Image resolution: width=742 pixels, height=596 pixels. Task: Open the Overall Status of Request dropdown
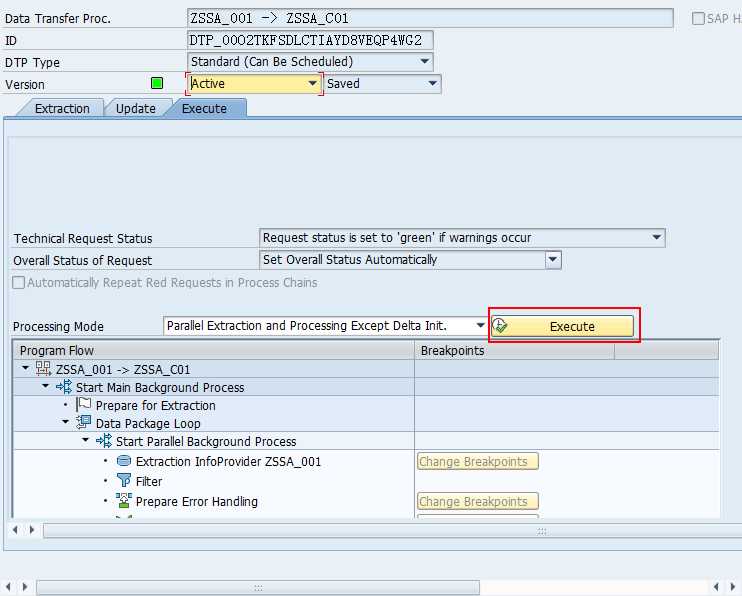[553, 259]
